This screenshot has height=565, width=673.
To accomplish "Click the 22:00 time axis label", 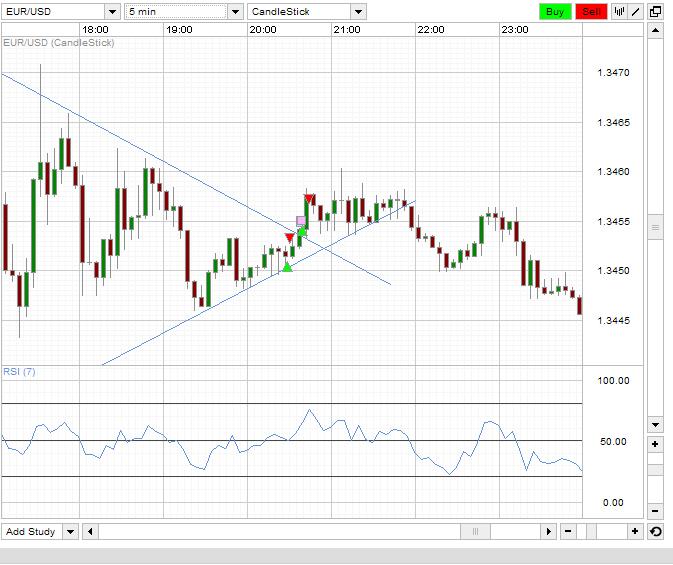I will pos(431,30).
